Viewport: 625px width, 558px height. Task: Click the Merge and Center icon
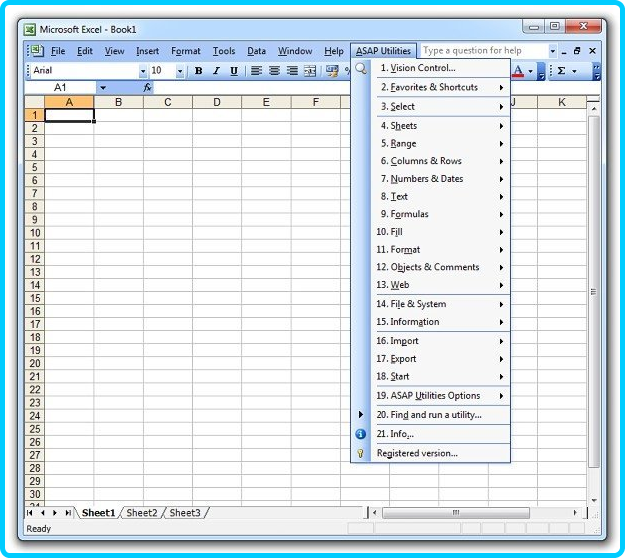click(310, 71)
